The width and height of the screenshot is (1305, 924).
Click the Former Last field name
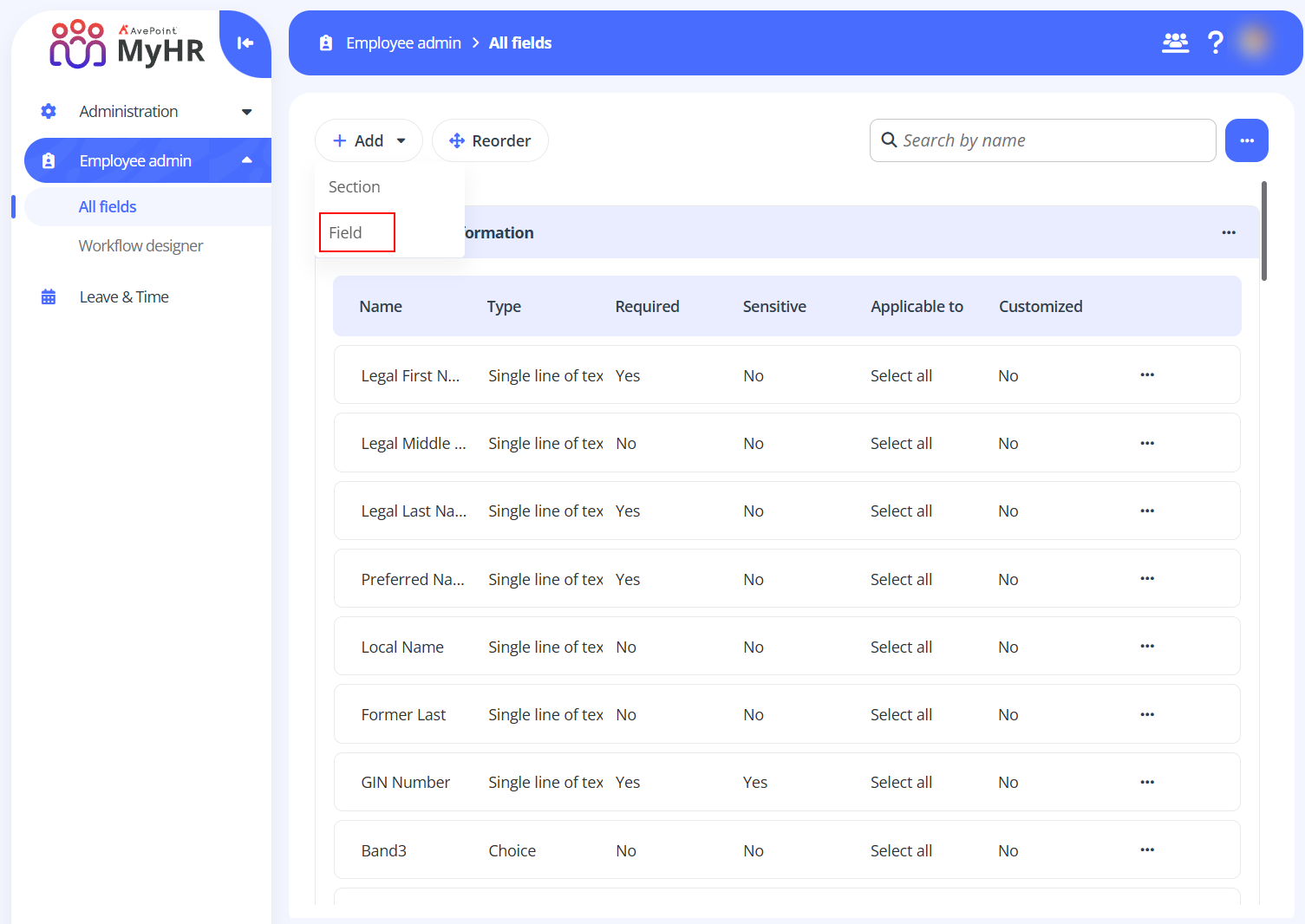(x=403, y=714)
